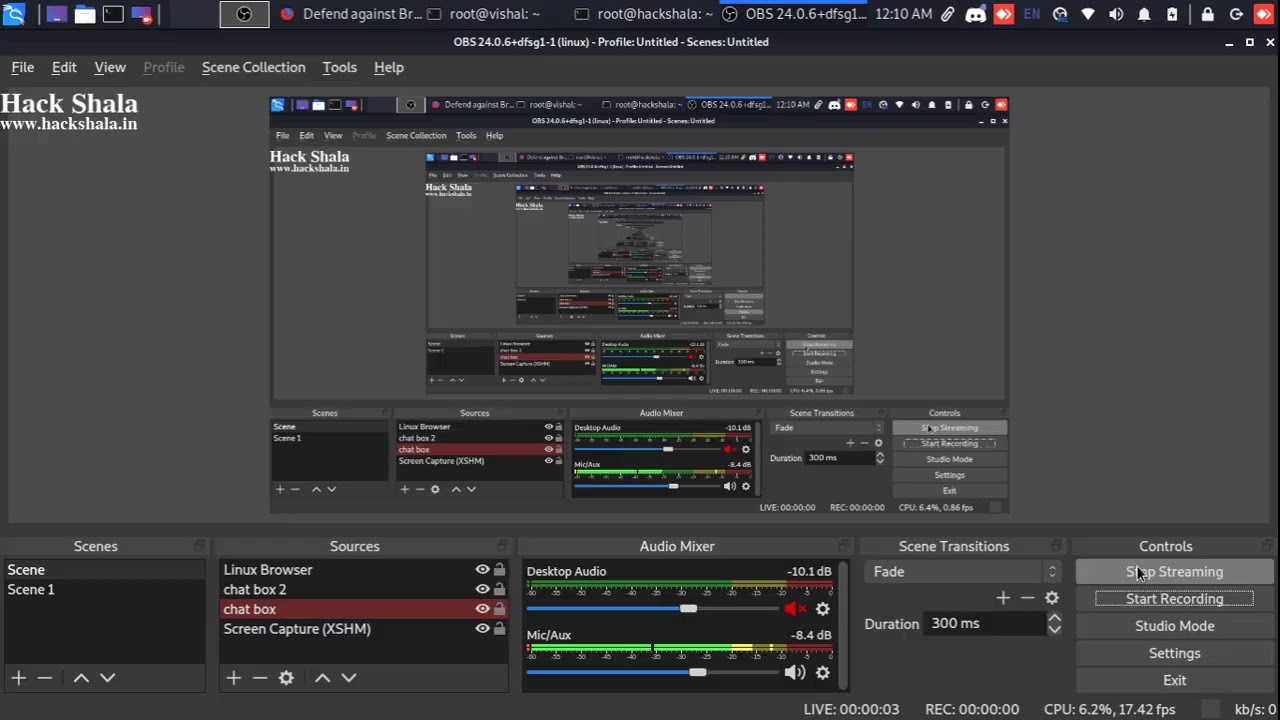
Task: Click the Start Recording button
Action: (x=1174, y=599)
